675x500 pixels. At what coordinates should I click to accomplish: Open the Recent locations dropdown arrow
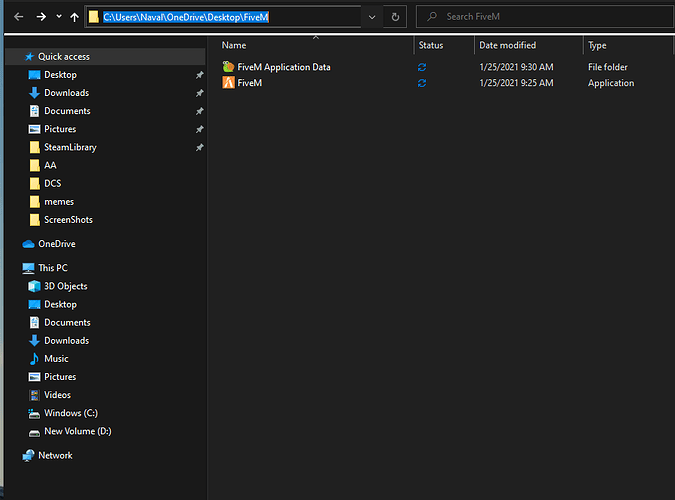(59, 18)
